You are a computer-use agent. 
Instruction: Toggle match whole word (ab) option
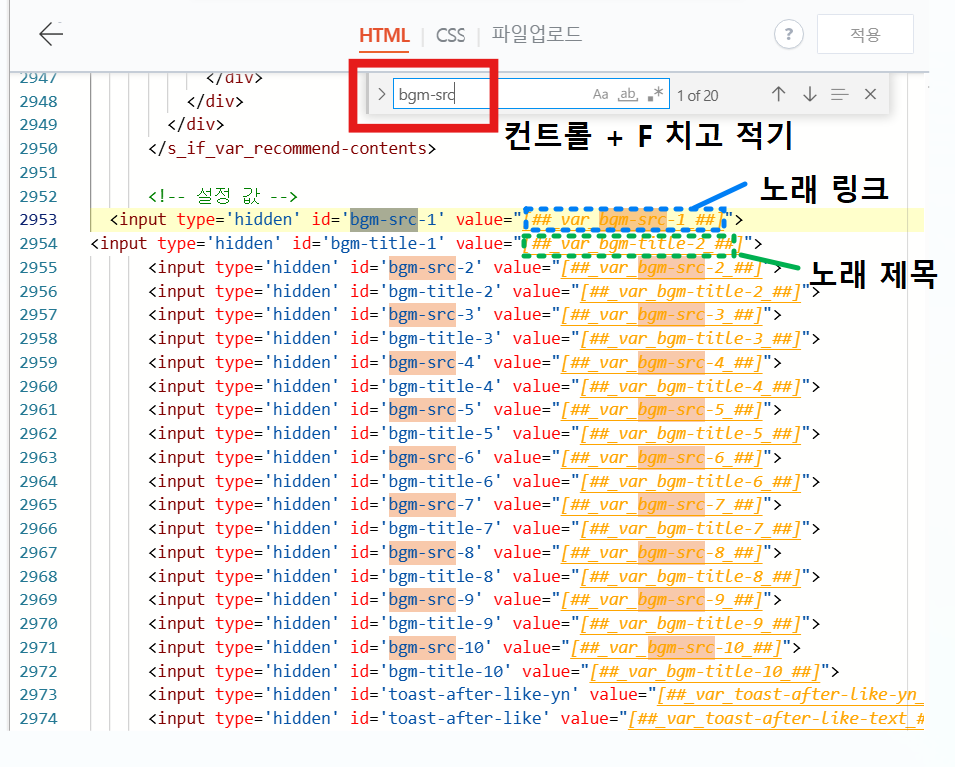point(627,94)
